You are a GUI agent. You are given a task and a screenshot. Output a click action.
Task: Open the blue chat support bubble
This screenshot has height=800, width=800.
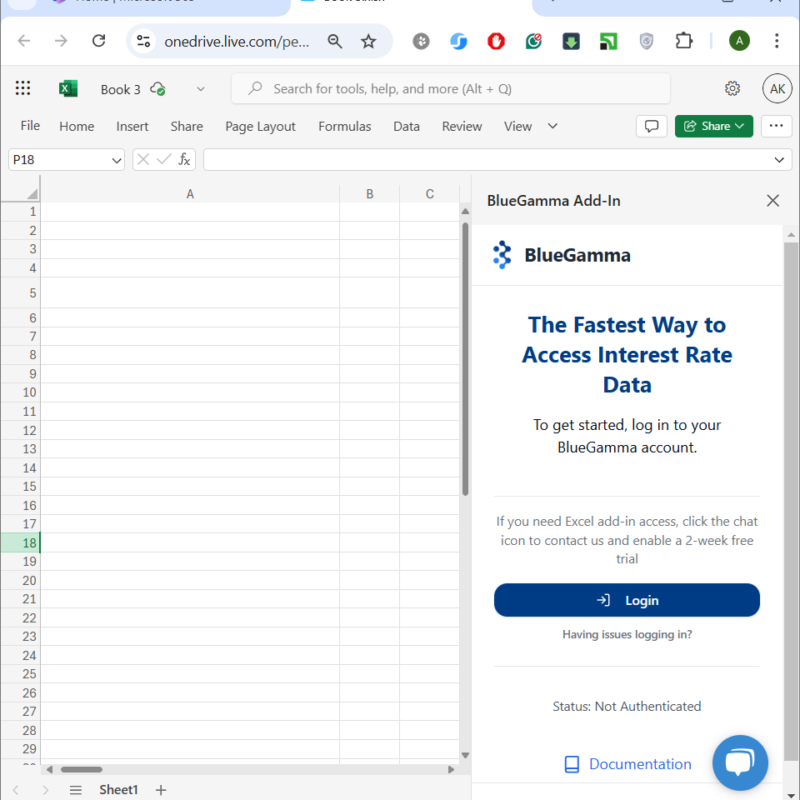point(739,763)
